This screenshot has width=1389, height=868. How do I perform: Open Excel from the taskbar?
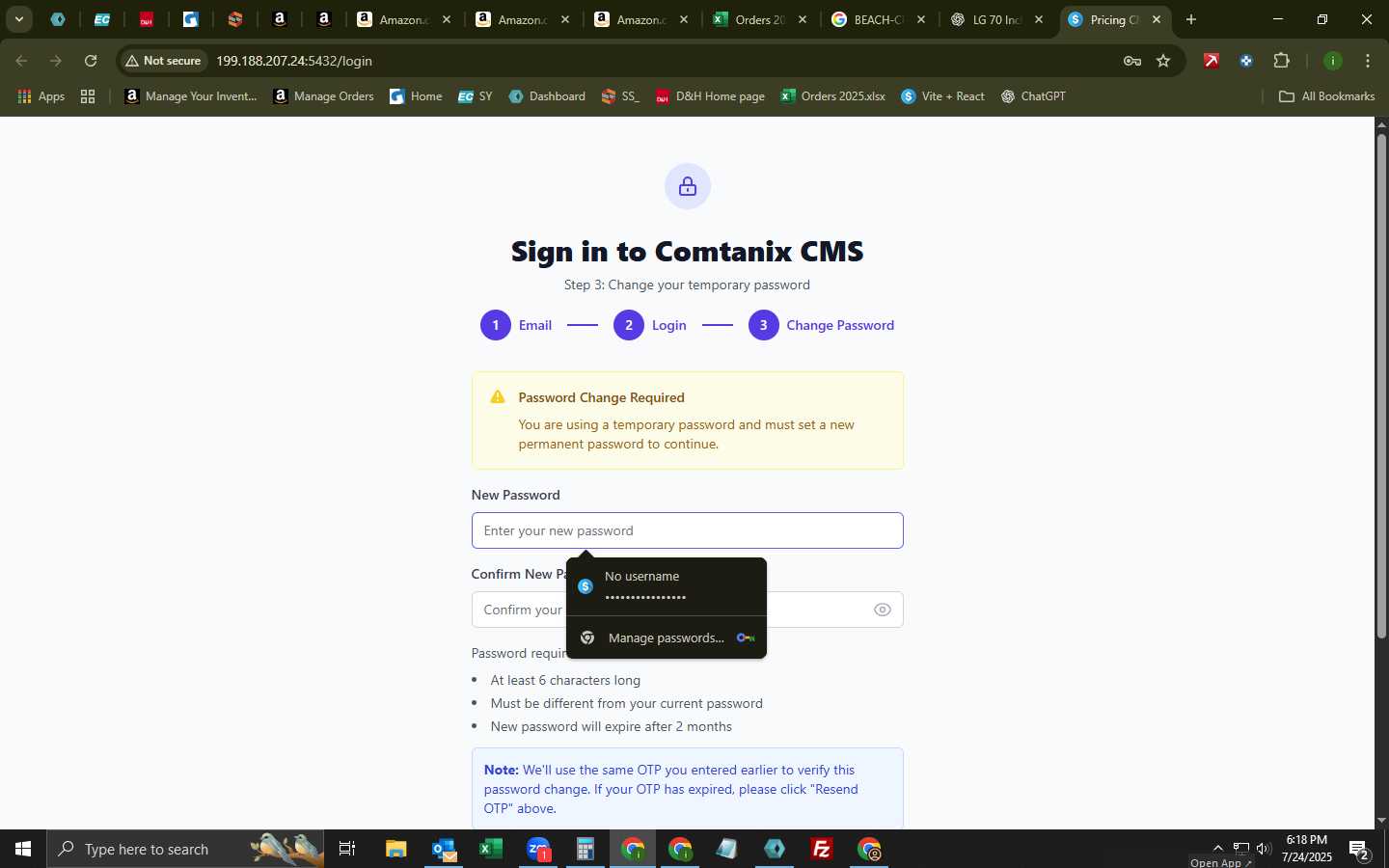click(491, 849)
